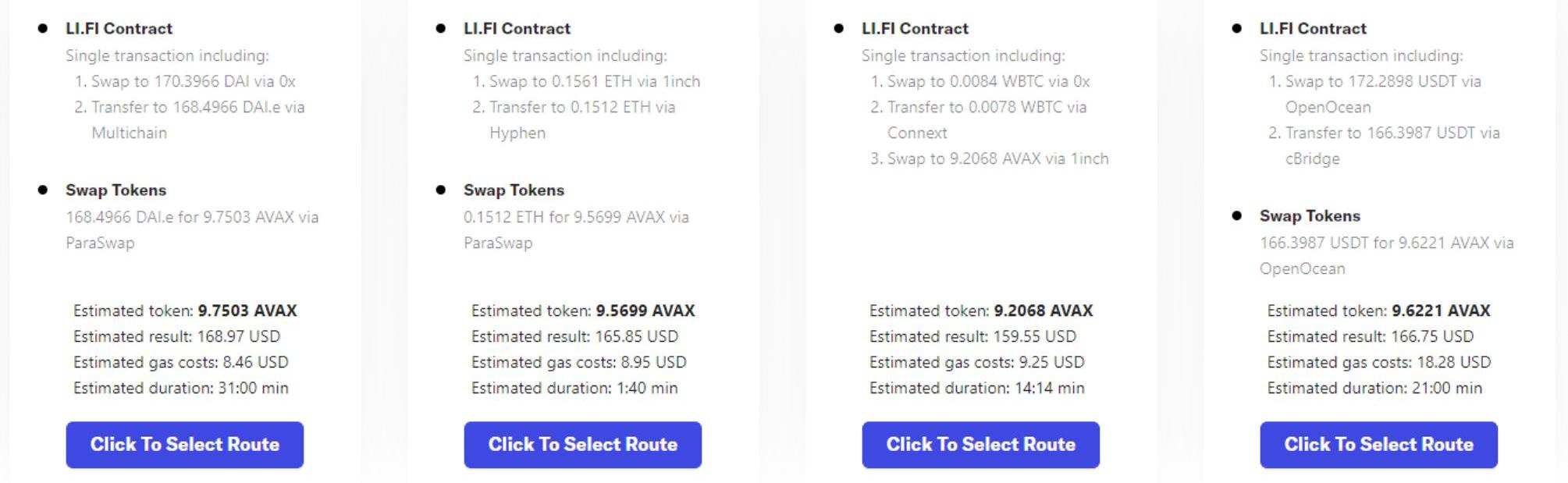Click the estimated token 9.7503 AVAX line
Image resolution: width=1568 pixels, height=483 pixels.
click(x=185, y=311)
